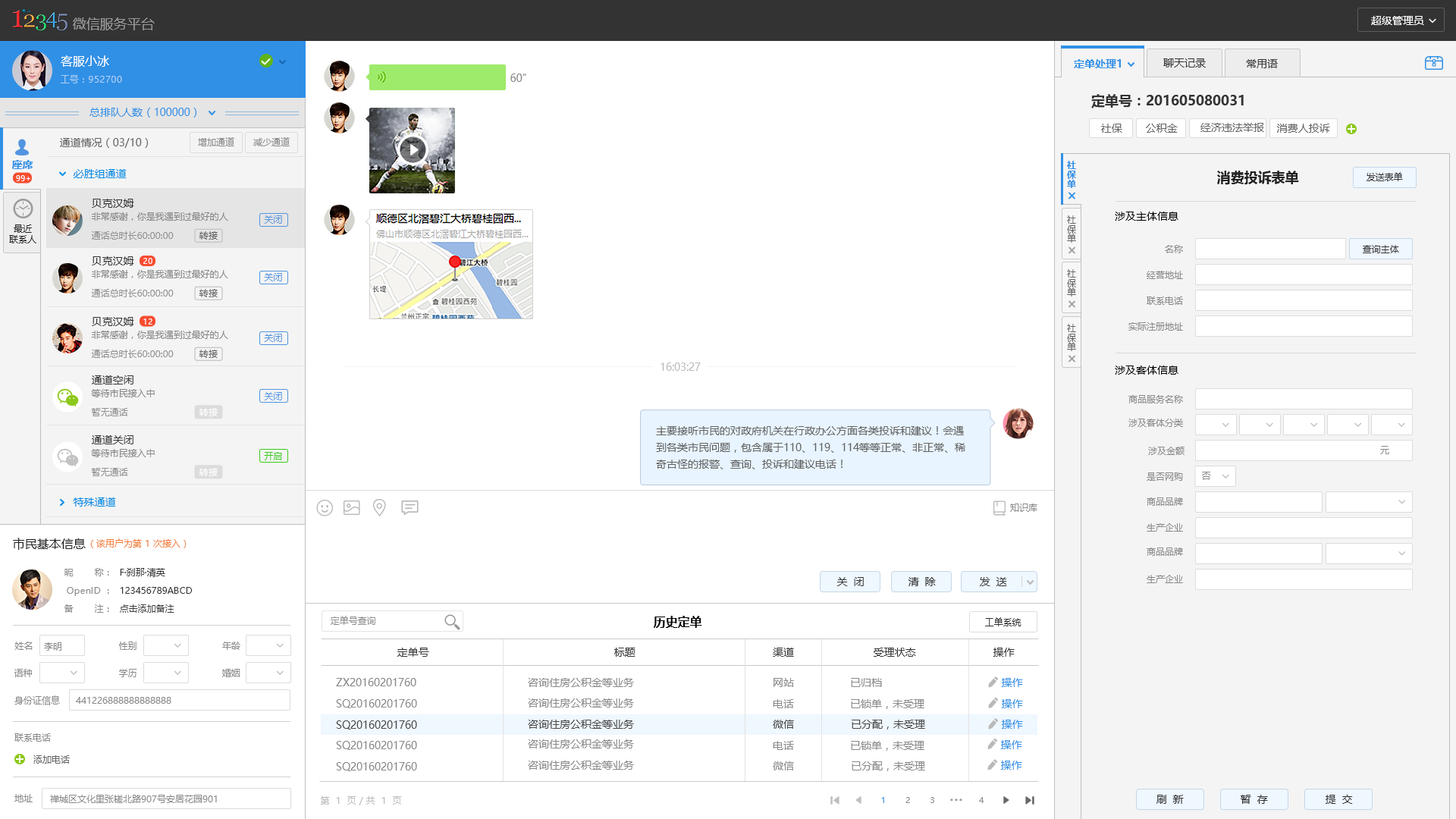Close the idle channel with 关闭 button
Viewport: 1456px width, 819px height.
click(x=273, y=396)
